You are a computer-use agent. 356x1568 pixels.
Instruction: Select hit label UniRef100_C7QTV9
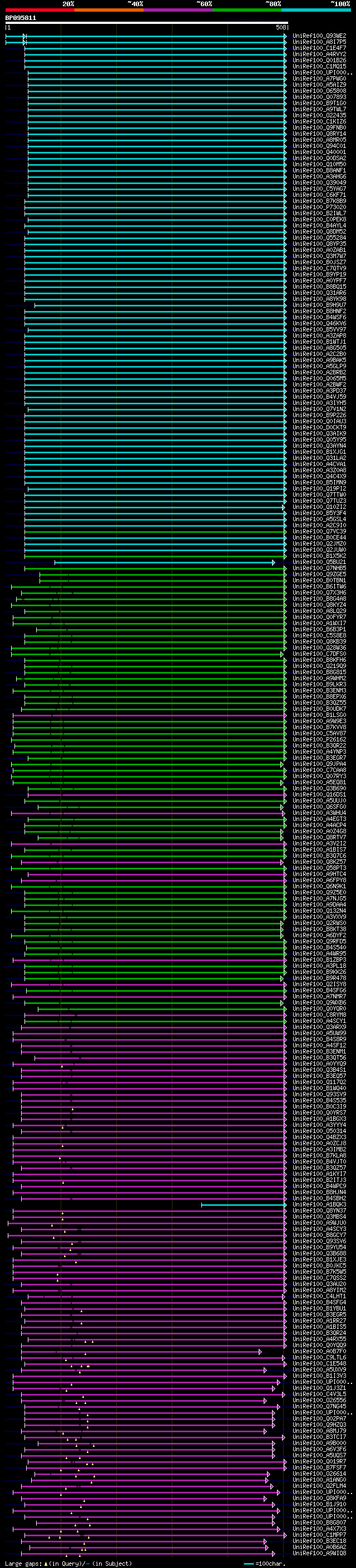(319, 269)
